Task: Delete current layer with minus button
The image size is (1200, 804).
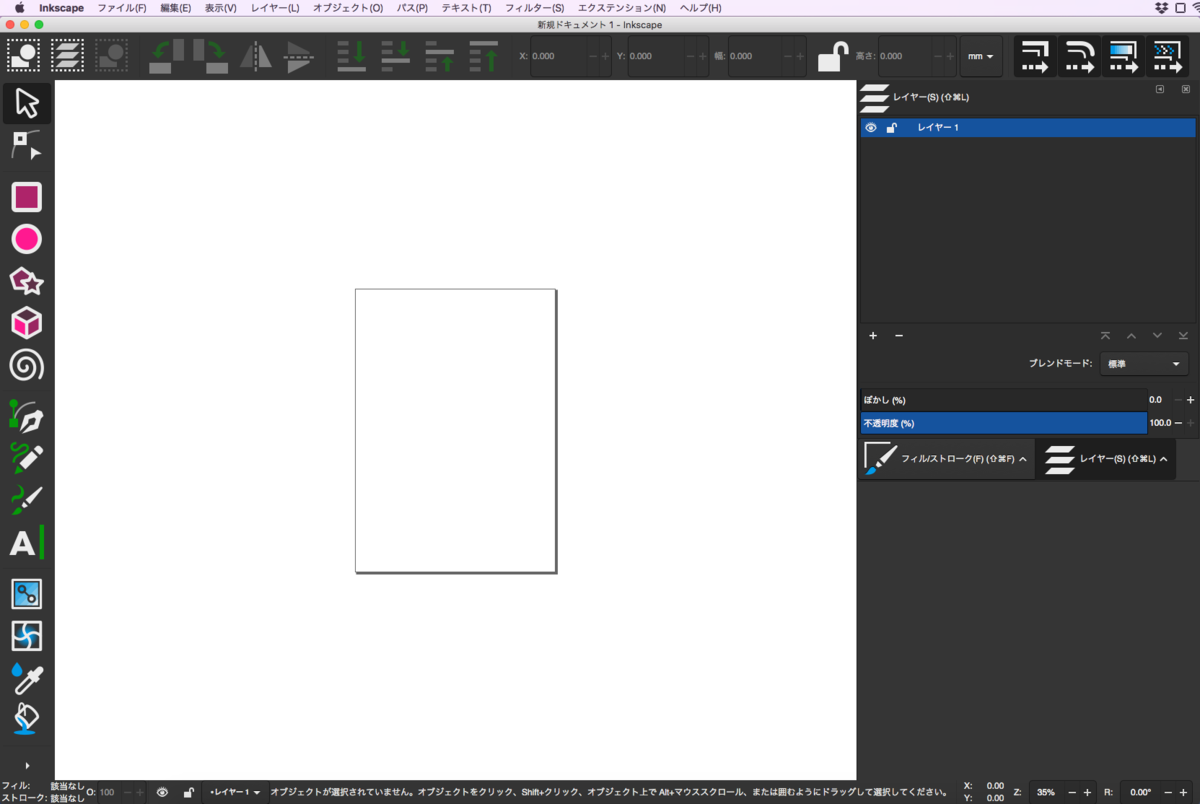Action: point(898,336)
